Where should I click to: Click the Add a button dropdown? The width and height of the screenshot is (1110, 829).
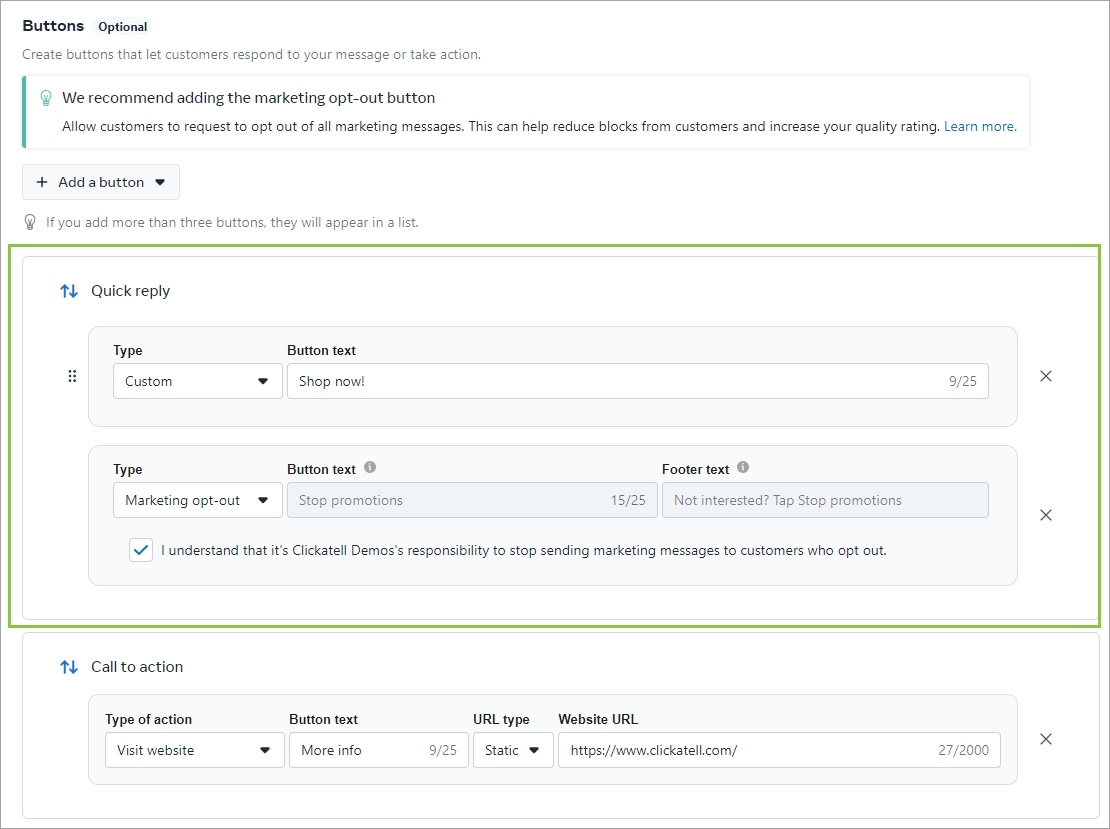click(x=101, y=182)
